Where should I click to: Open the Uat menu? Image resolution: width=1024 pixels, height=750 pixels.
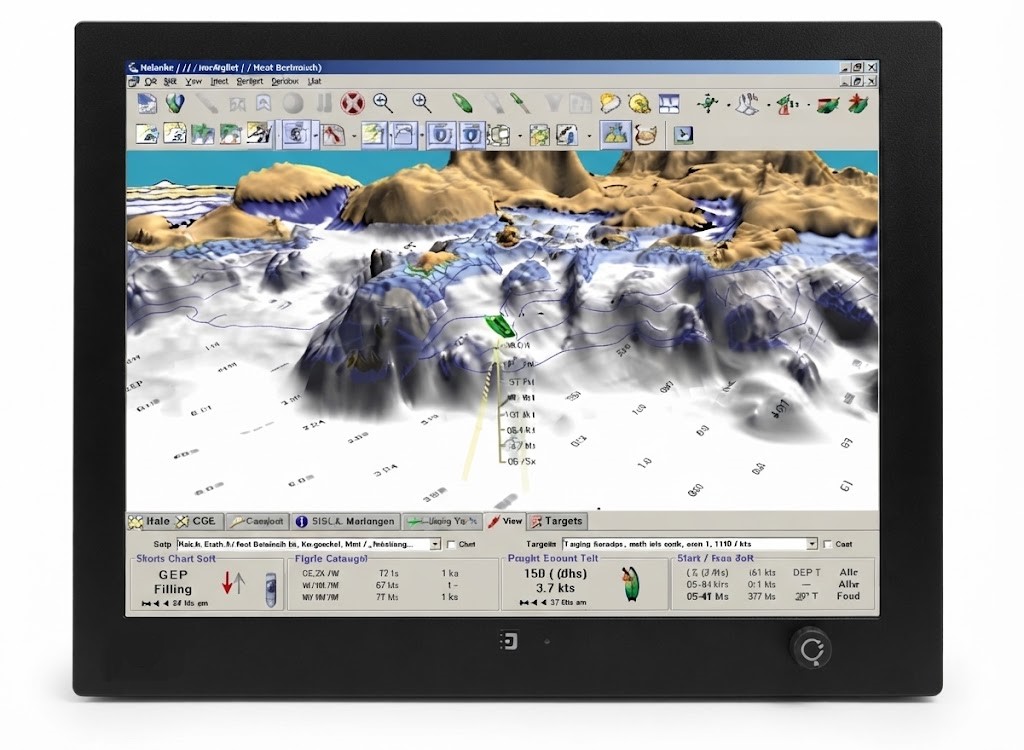pyautogui.click(x=314, y=82)
